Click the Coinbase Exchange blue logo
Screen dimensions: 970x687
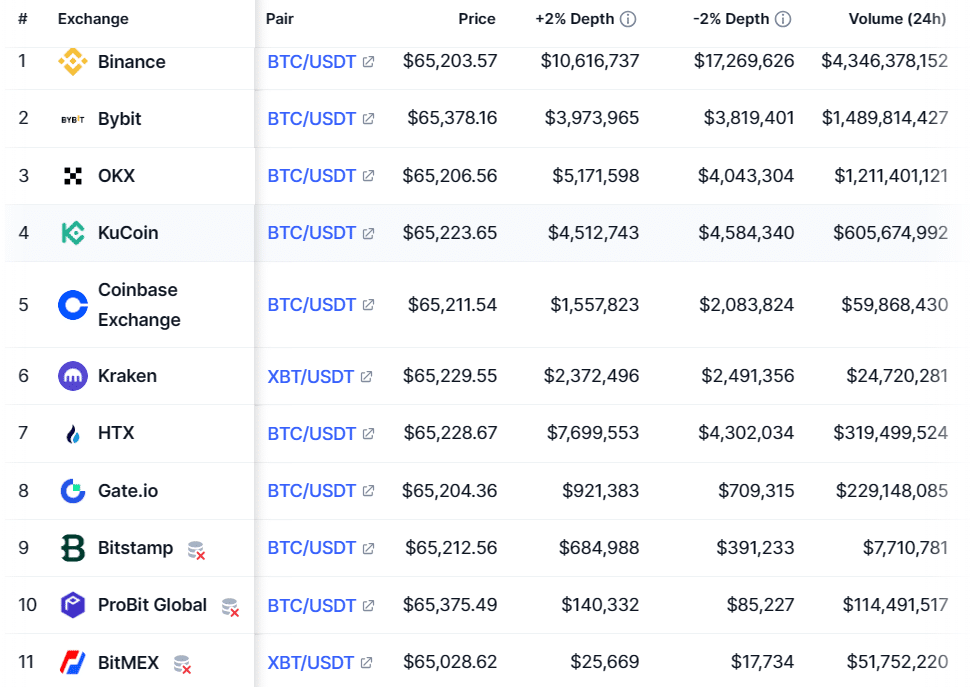pyautogui.click(x=73, y=304)
